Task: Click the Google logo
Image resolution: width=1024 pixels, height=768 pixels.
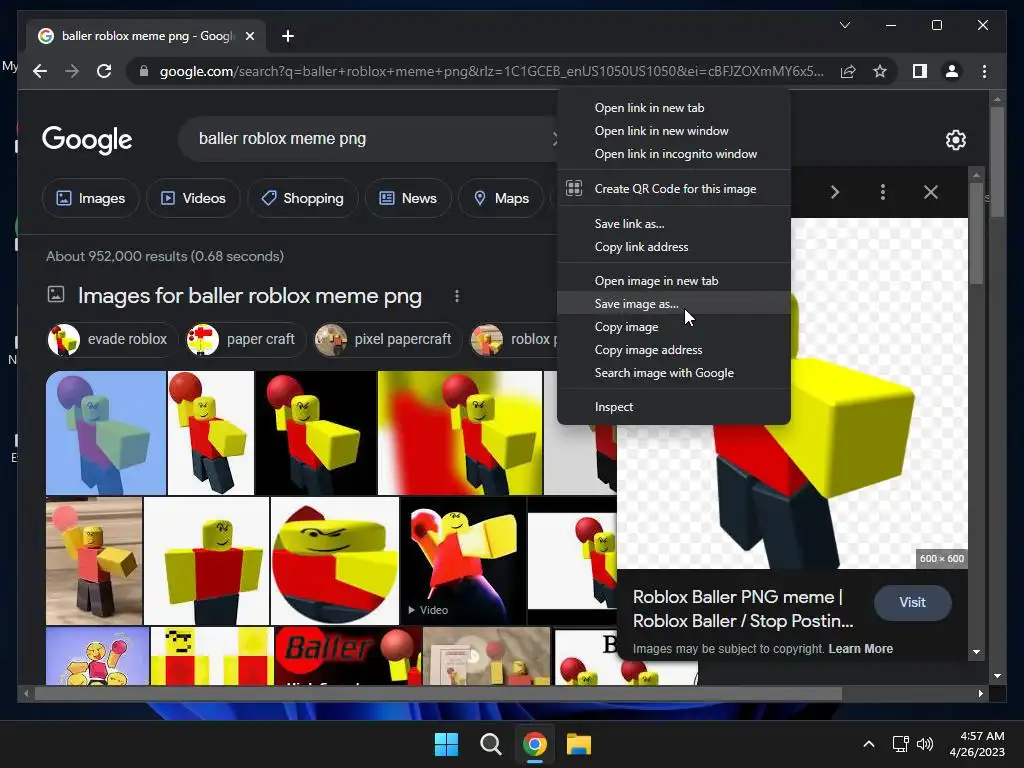Action: click(x=87, y=140)
